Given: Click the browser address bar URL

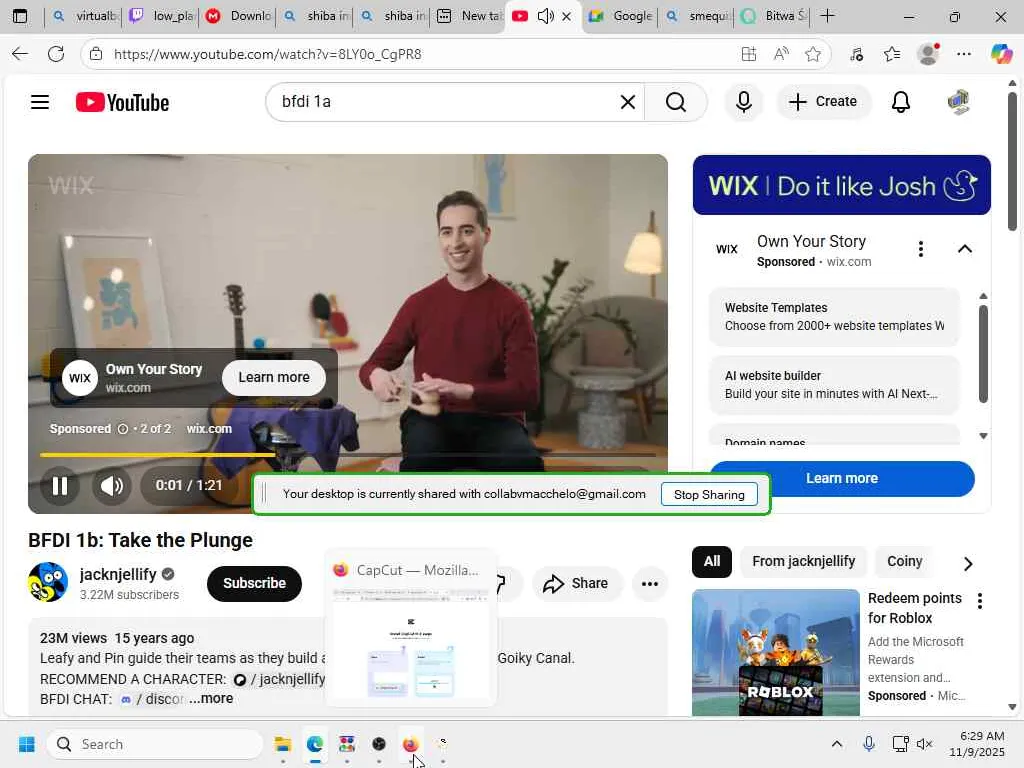Looking at the screenshot, I should [x=268, y=54].
